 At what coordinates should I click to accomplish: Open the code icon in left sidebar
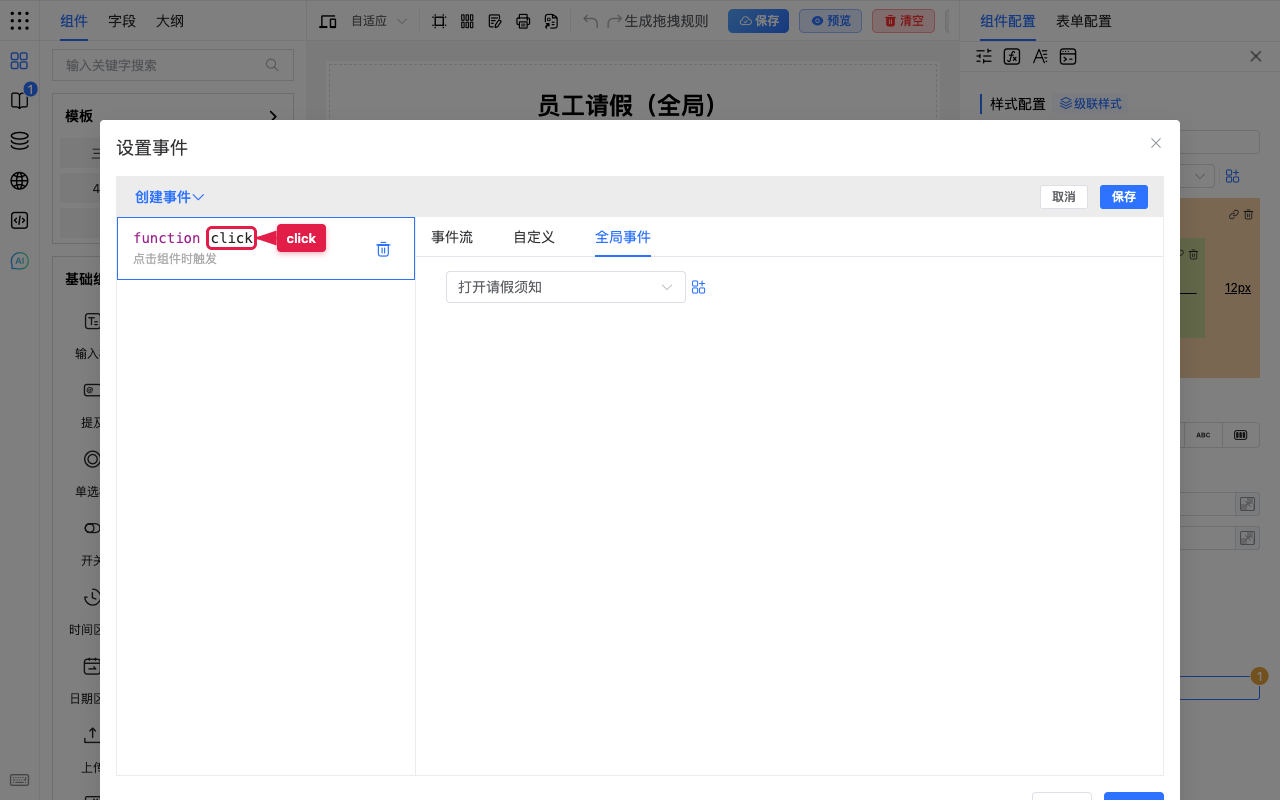(x=19, y=221)
